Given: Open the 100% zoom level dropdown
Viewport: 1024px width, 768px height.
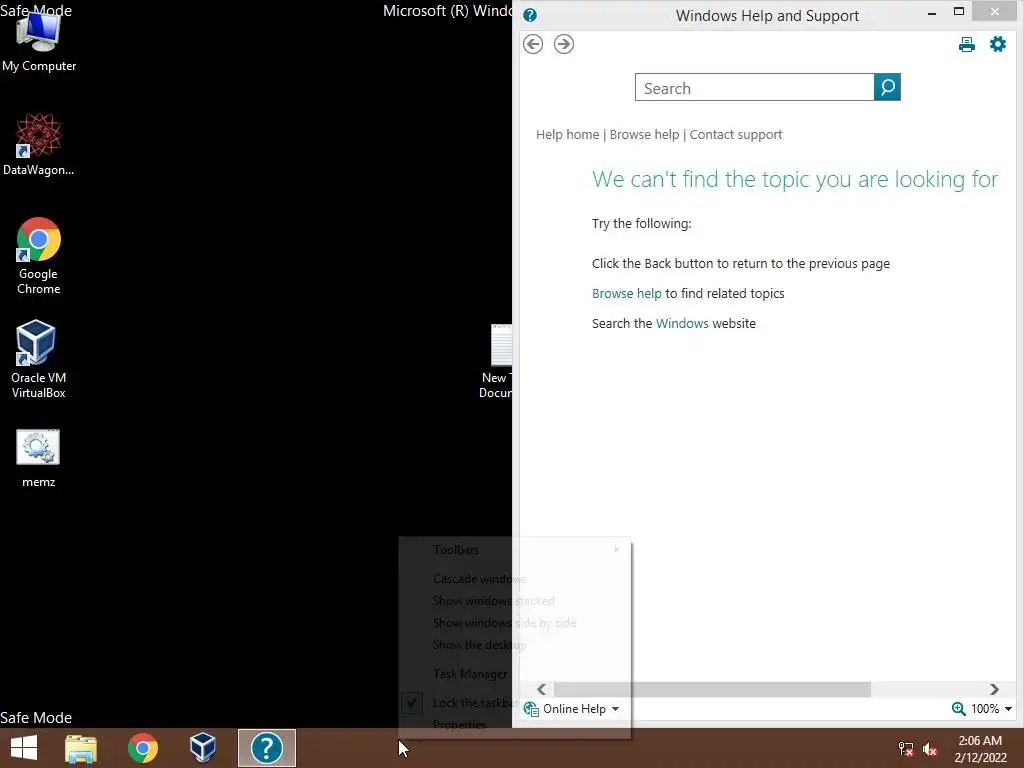Looking at the screenshot, I should click(991, 709).
